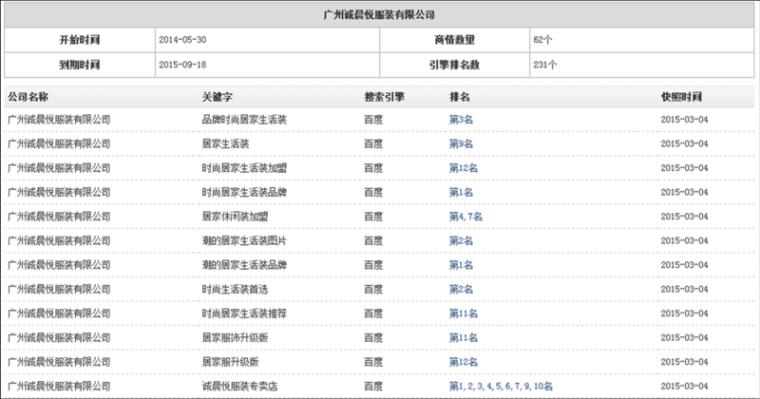Screen dimensions: 760x399
Task: Select the keyword 时尚居家生活装加盟
Action: click(244, 168)
